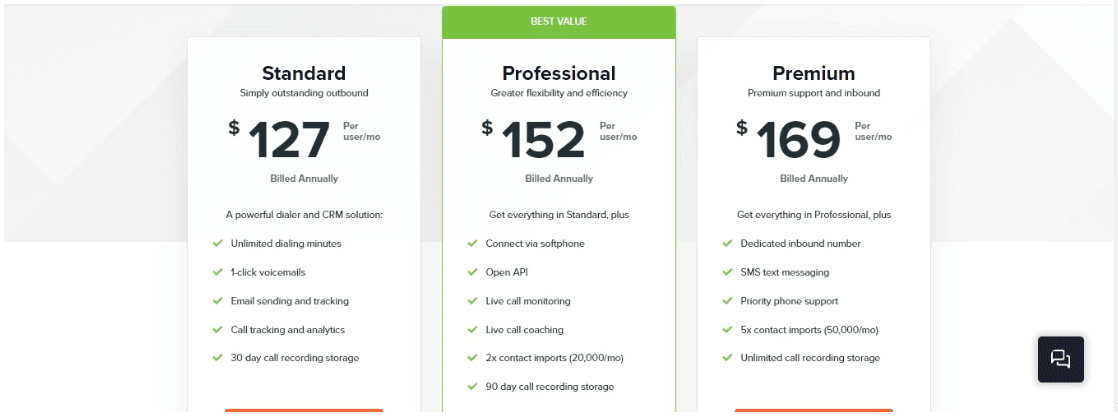Click 5x contact imports (50,000/mo) feature
Image resolution: width=1118 pixels, height=416 pixels.
[x=809, y=330]
